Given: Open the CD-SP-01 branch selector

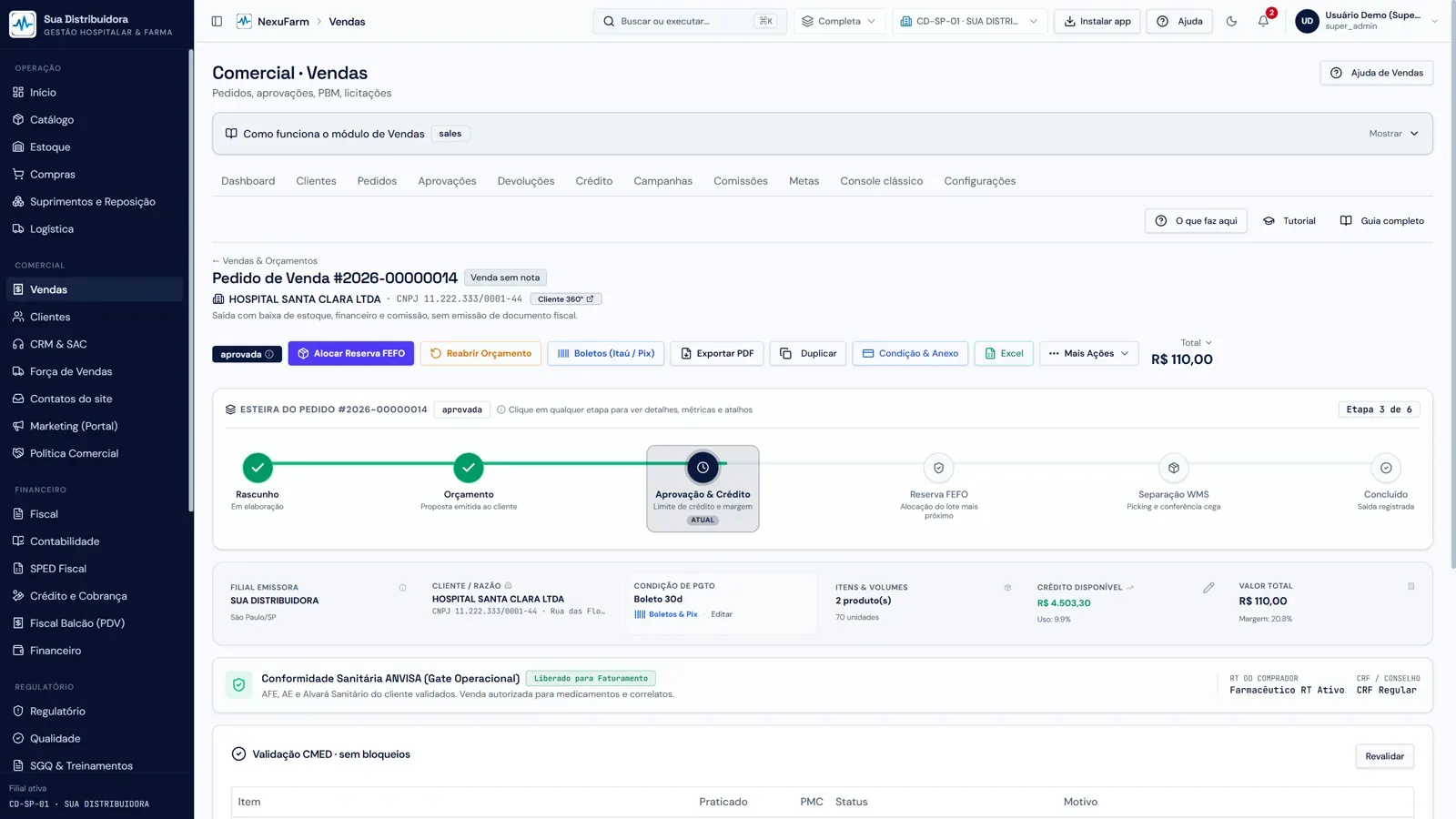Looking at the screenshot, I should (x=969, y=21).
